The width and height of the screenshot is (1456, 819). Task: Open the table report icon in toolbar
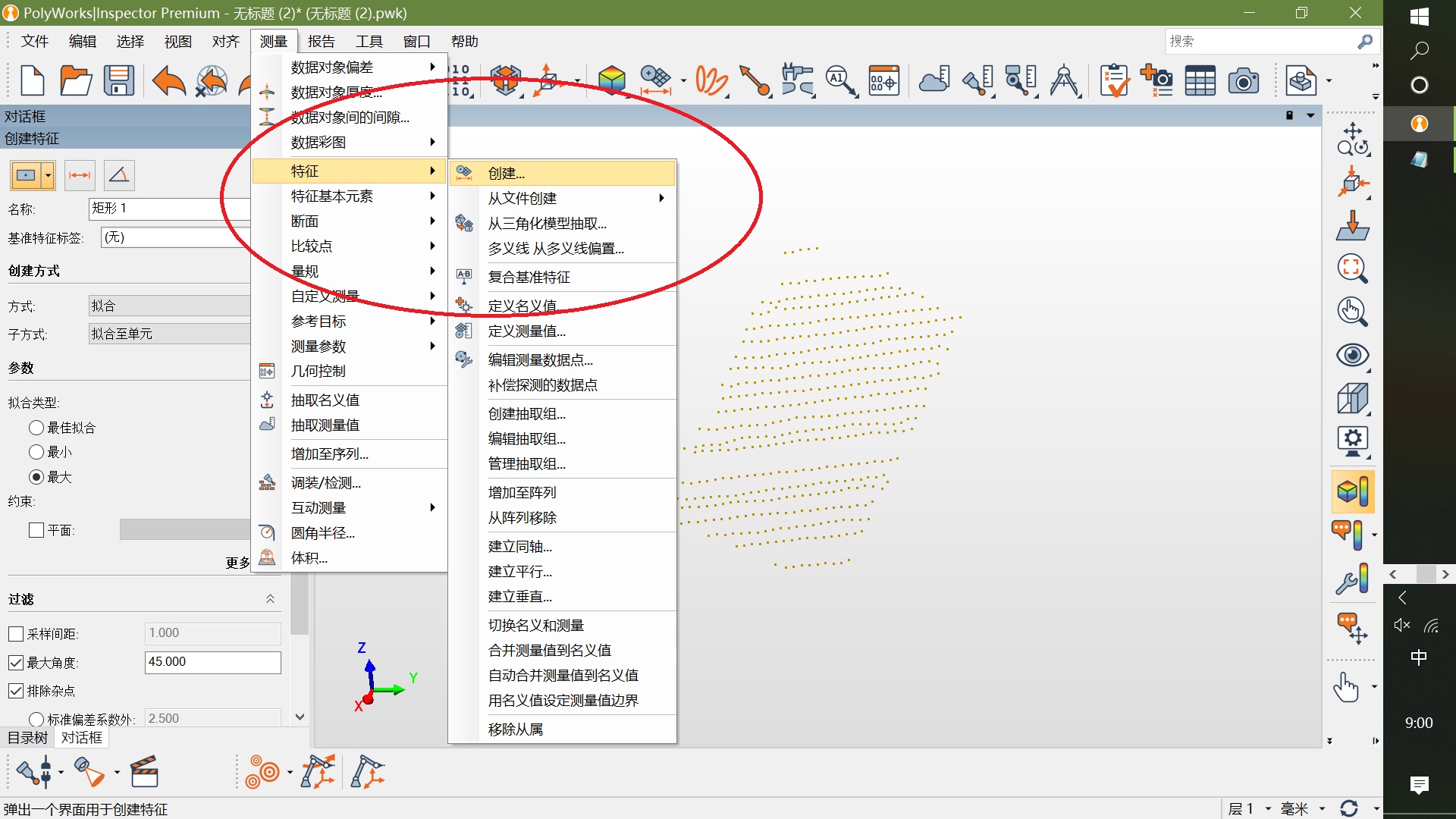pyautogui.click(x=1200, y=80)
